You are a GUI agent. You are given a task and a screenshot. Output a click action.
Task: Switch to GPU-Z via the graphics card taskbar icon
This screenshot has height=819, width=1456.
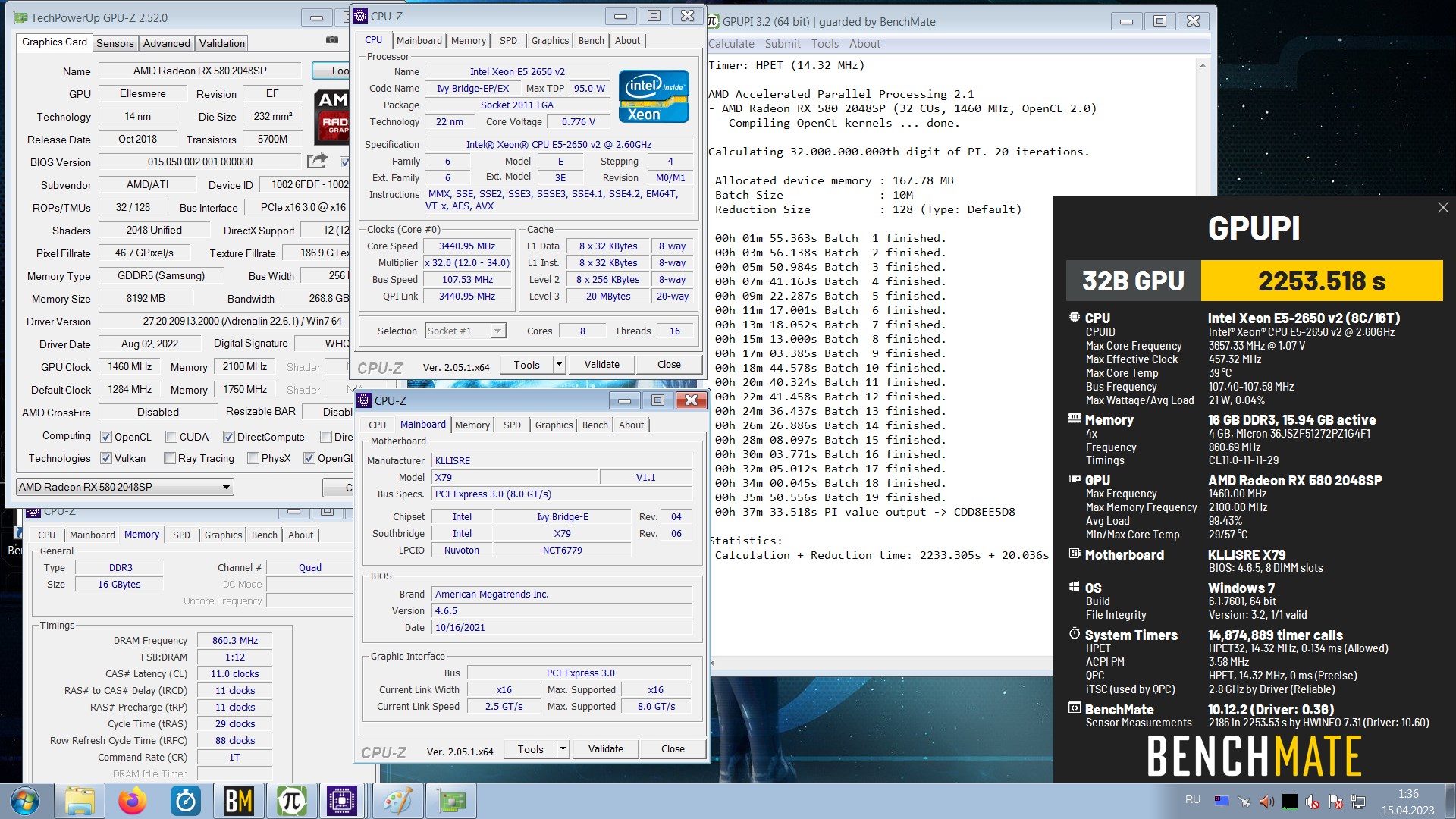click(451, 802)
